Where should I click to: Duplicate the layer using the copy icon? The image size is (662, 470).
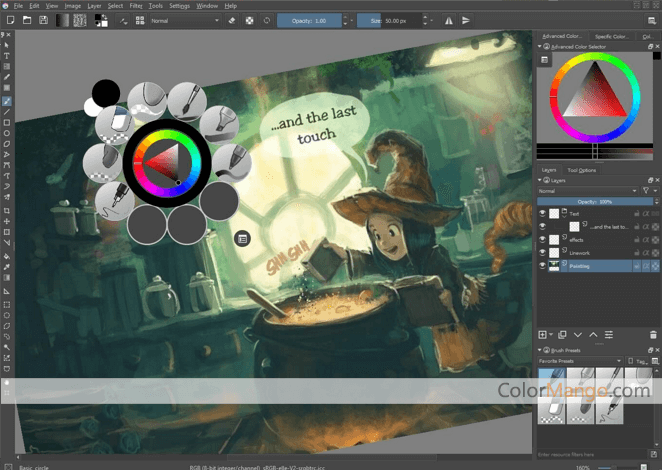click(x=561, y=334)
